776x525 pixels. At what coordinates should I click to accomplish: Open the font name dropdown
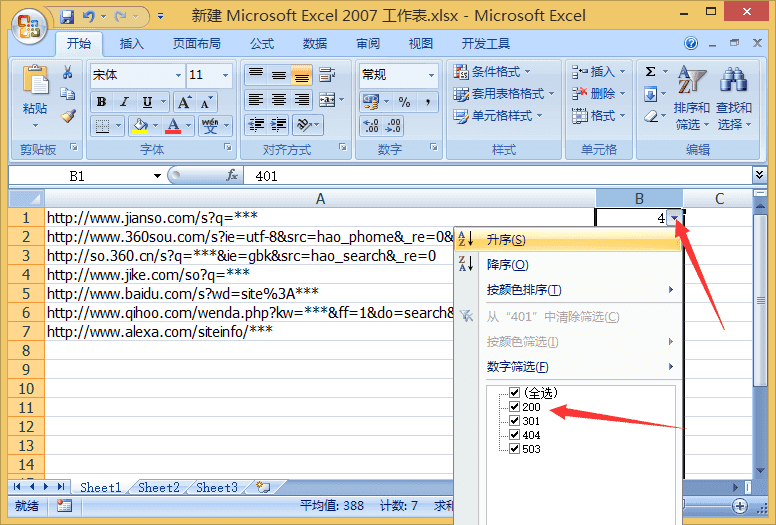click(178, 75)
